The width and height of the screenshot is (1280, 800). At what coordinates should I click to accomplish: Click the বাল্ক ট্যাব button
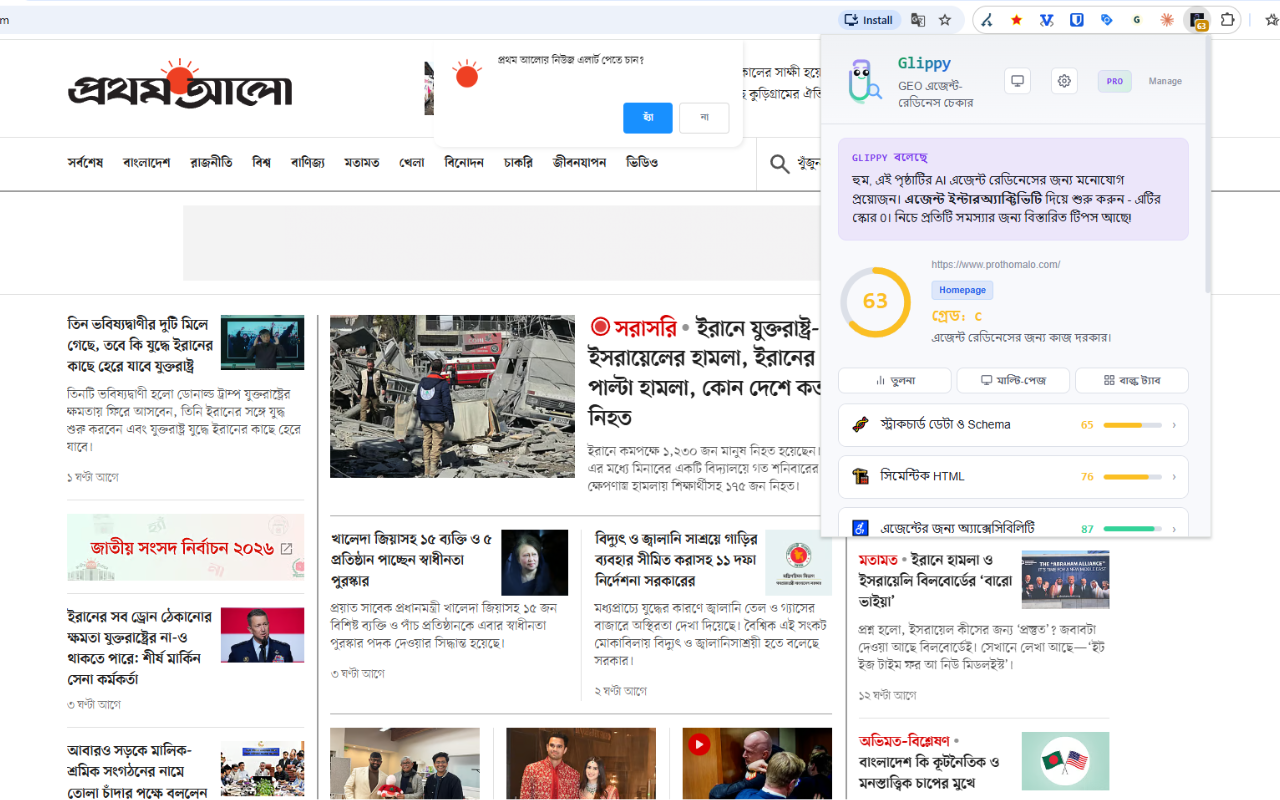[x=1132, y=381]
